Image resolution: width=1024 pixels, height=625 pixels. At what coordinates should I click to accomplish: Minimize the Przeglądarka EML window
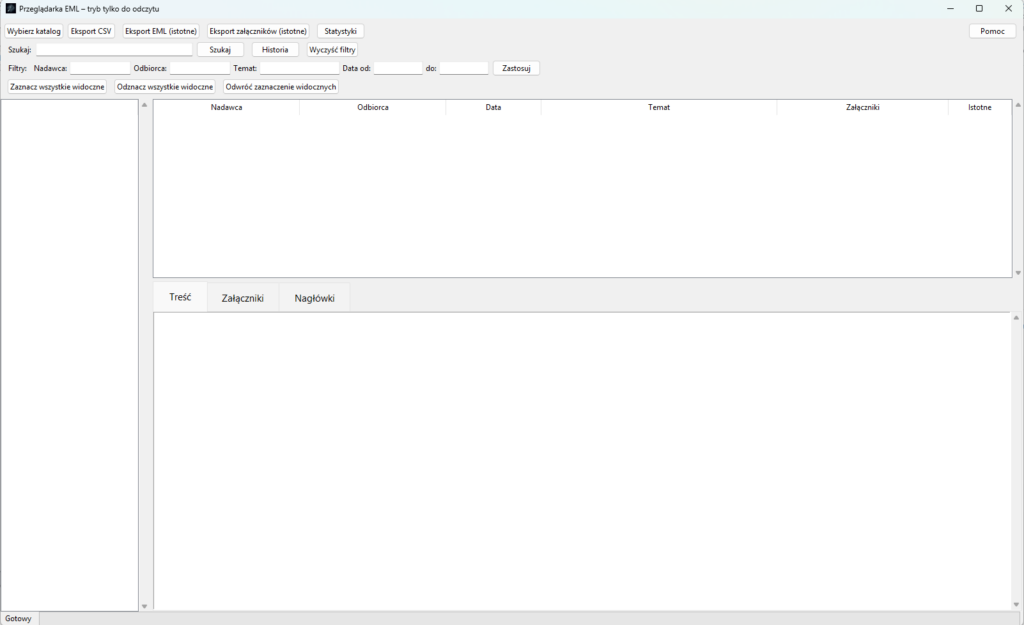pyautogui.click(x=950, y=8)
